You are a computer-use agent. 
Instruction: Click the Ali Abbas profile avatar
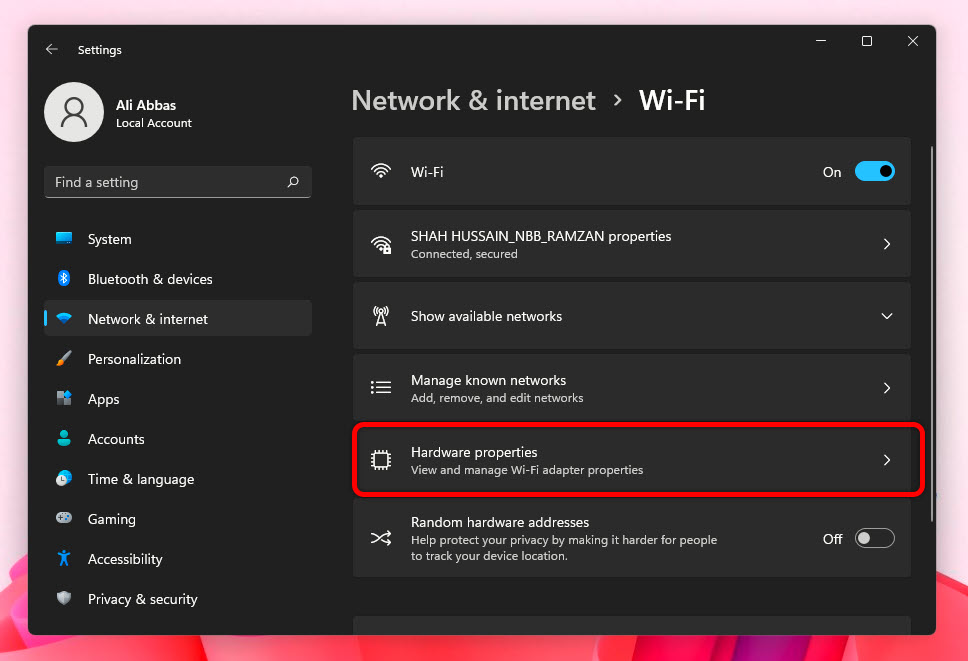(x=74, y=112)
